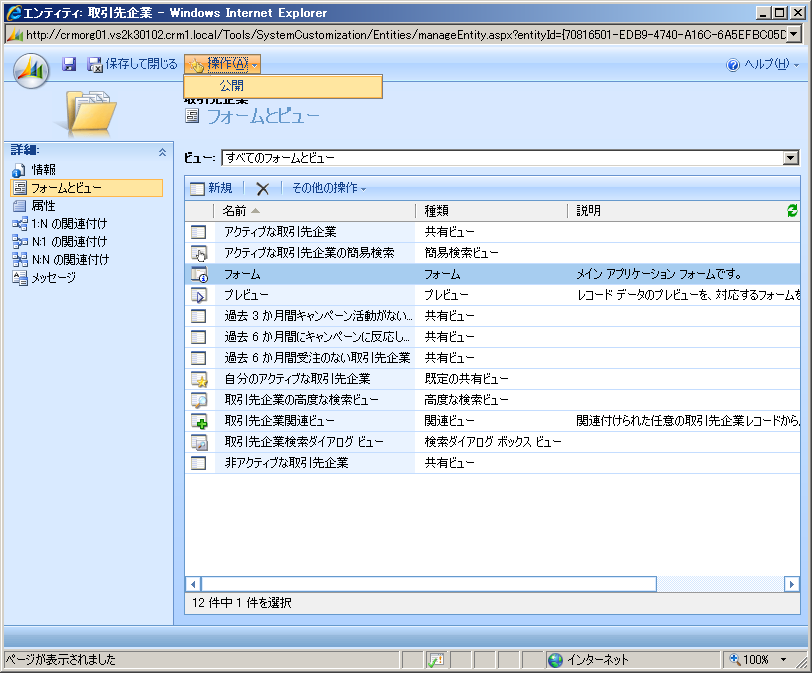The image size is (812, 673).
Task: Click the green refresh grid icon
Action: click(792, 211)
